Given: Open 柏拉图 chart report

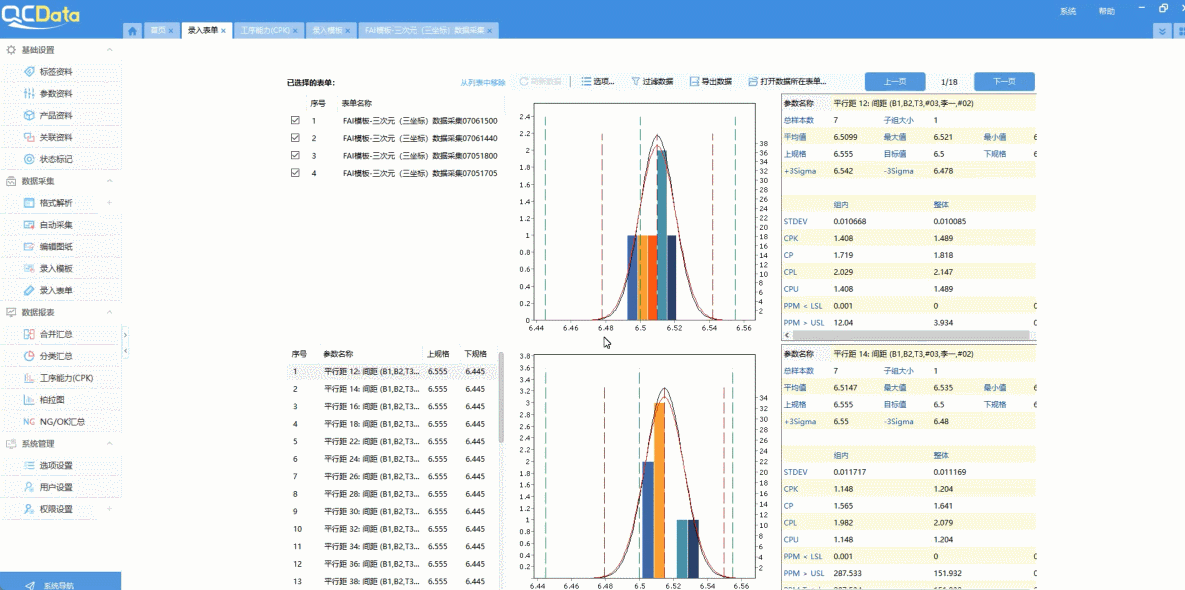Looking at the screenshot, I should (50, 400).
